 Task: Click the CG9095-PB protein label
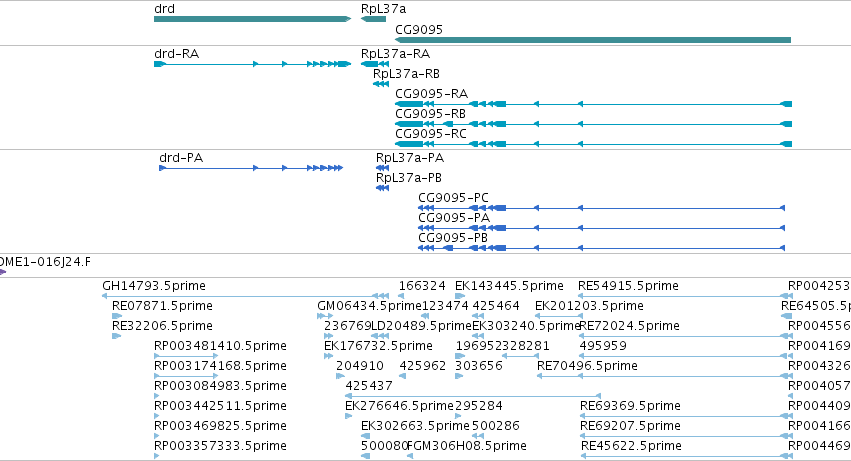(453, 238)
